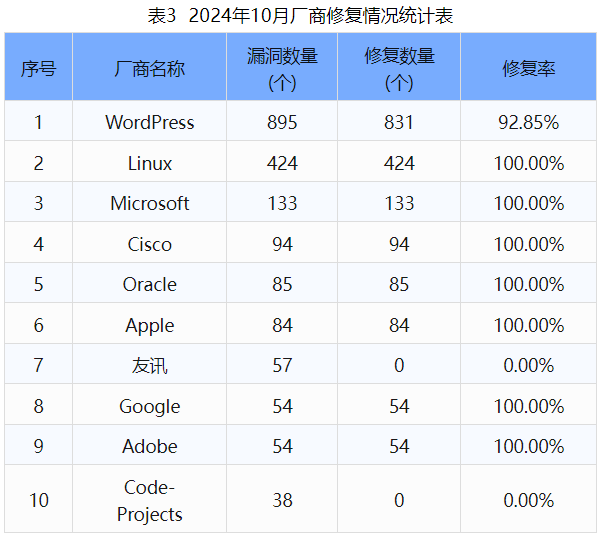Viewport: 600px width, 537px height.
Task: Click the 友讯 row 0.00% rate
Action: tap(528, 366)
